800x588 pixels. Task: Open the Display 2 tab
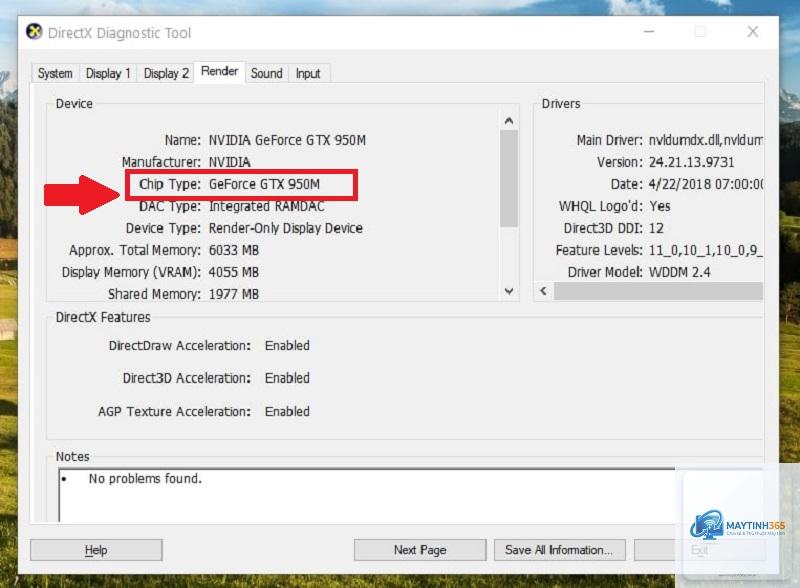click(166, 74)
